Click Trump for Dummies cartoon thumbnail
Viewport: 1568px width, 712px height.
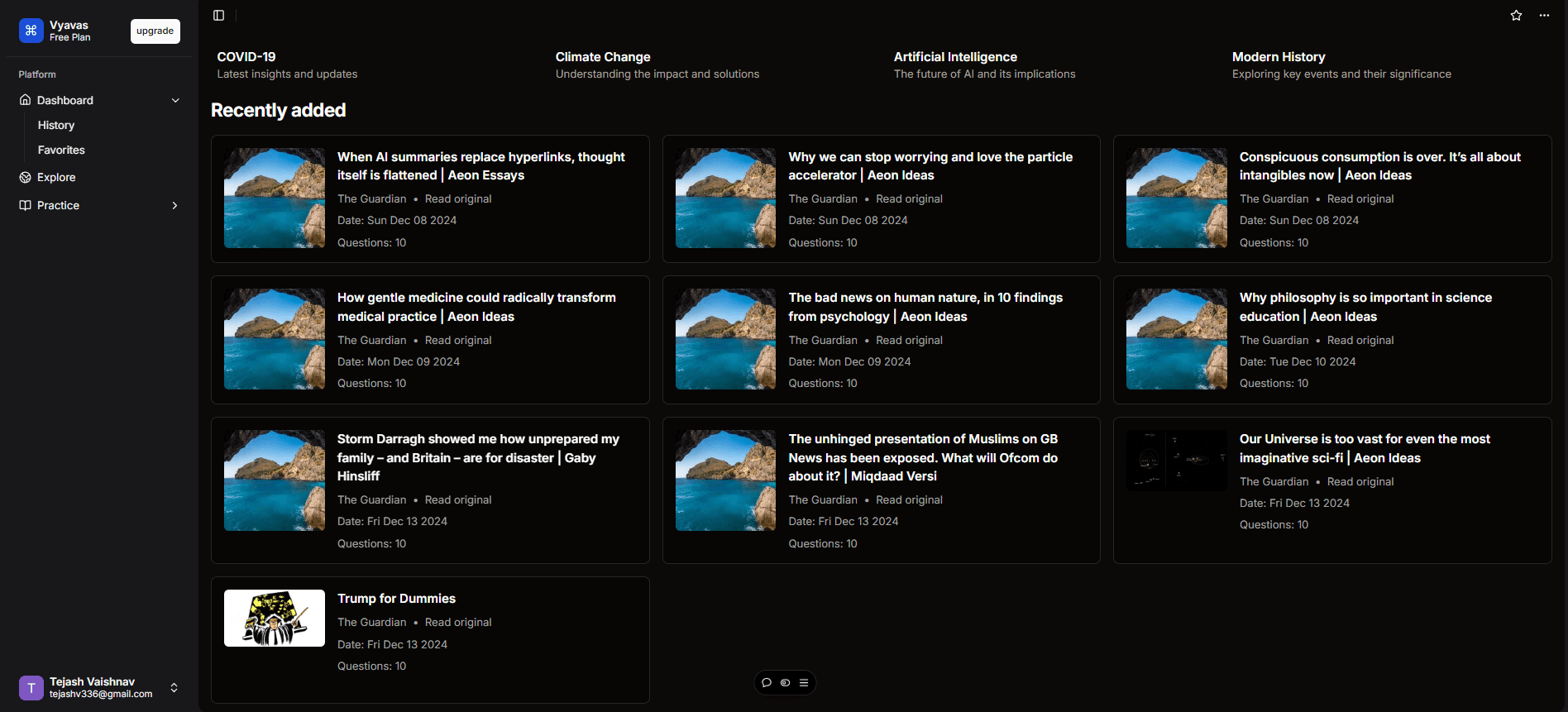[275, 618]
